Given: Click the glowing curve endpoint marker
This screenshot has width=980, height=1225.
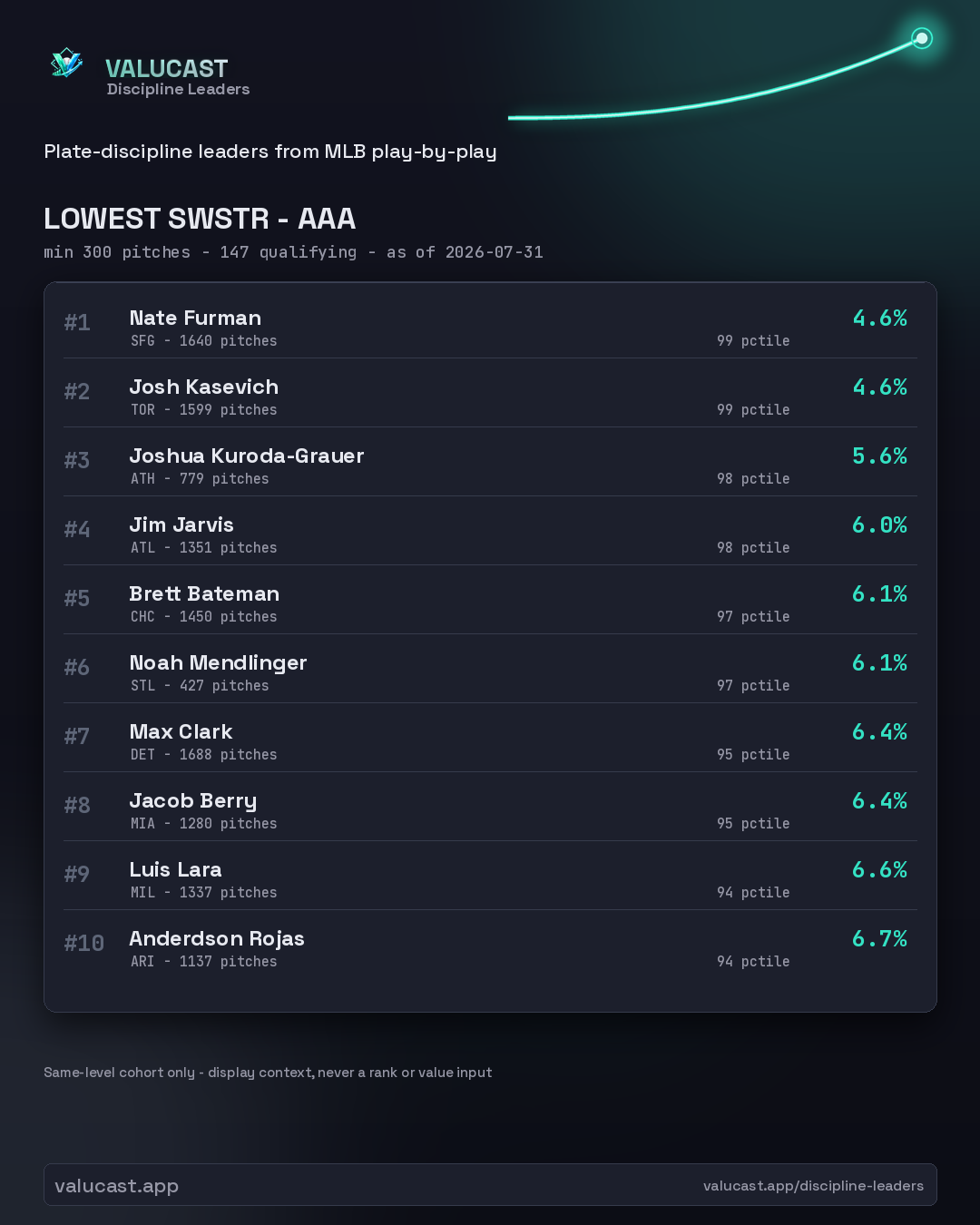Looking at the screenshot, I should pos(922,38).
